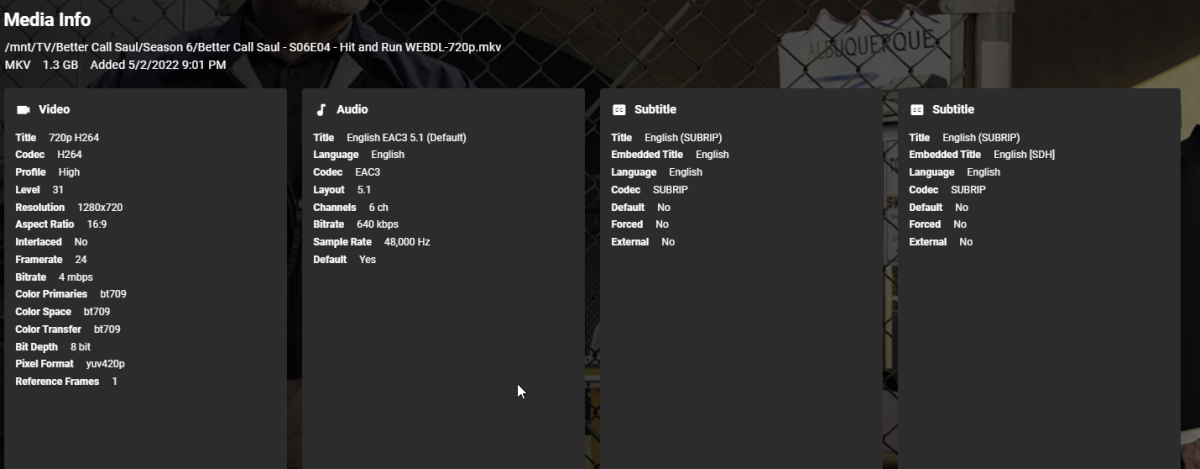Click the Added 5/2/2022 9:01 PM date
Viewport: 1200px width, 469px height.
pos(158,65)
